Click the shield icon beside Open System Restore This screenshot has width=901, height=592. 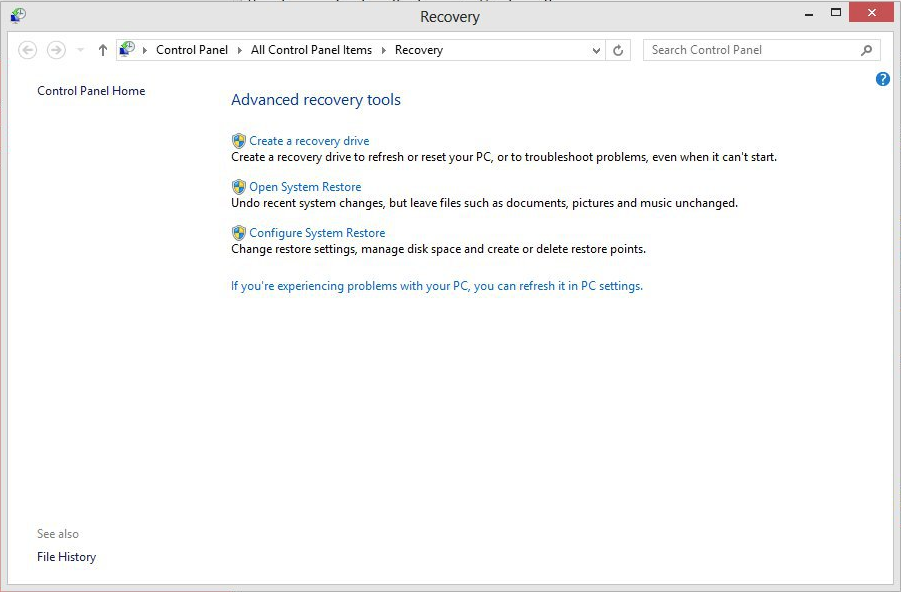point(238,187)
